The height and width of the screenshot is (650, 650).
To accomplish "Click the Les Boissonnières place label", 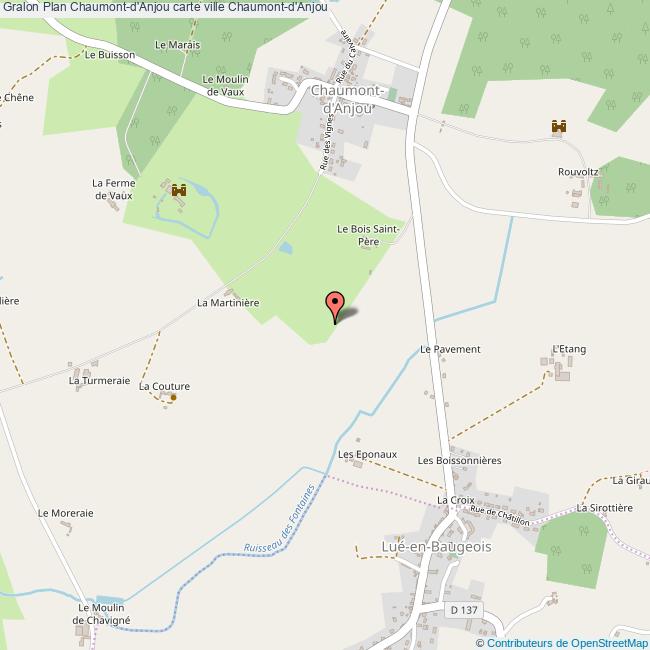I will coord(459,461).
